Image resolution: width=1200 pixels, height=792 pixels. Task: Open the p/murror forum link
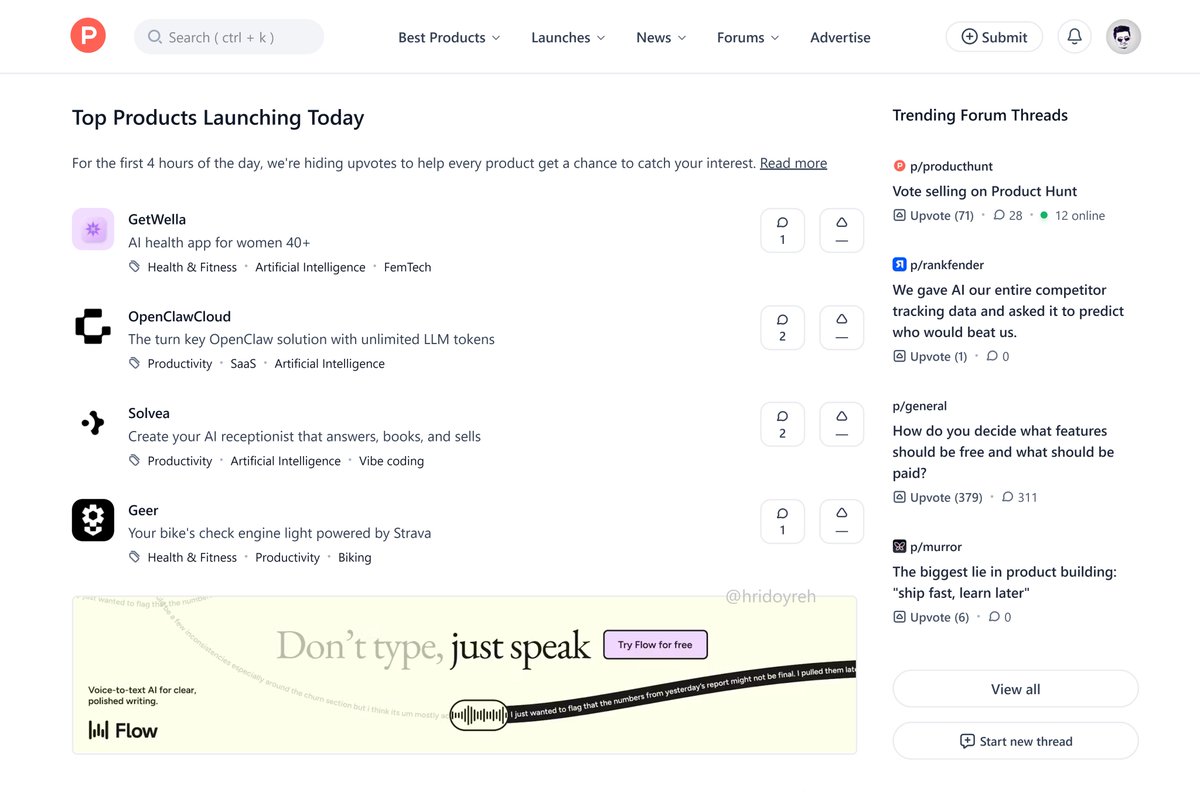936,547
